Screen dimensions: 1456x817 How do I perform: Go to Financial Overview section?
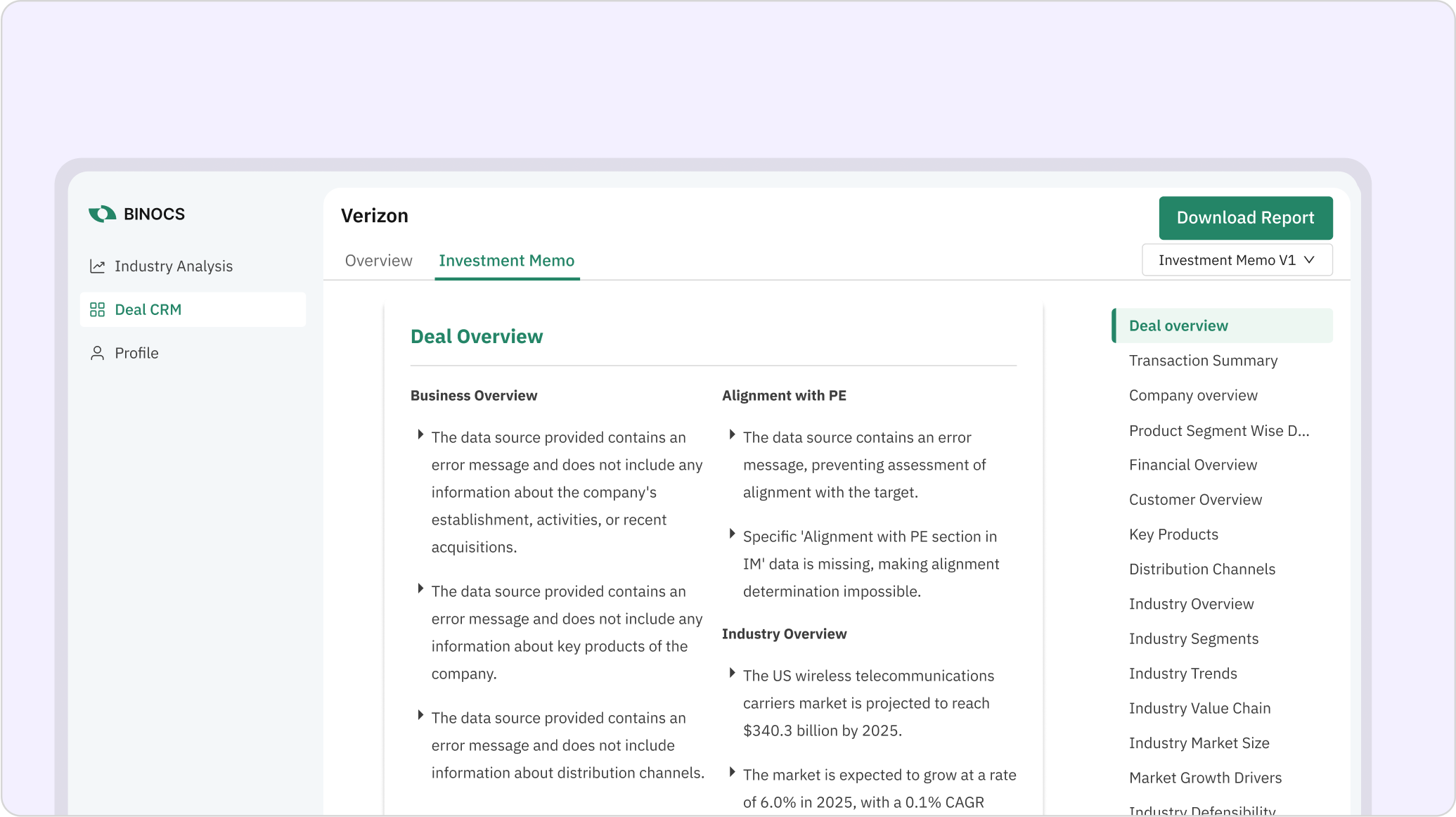(x=1193, y=465)
